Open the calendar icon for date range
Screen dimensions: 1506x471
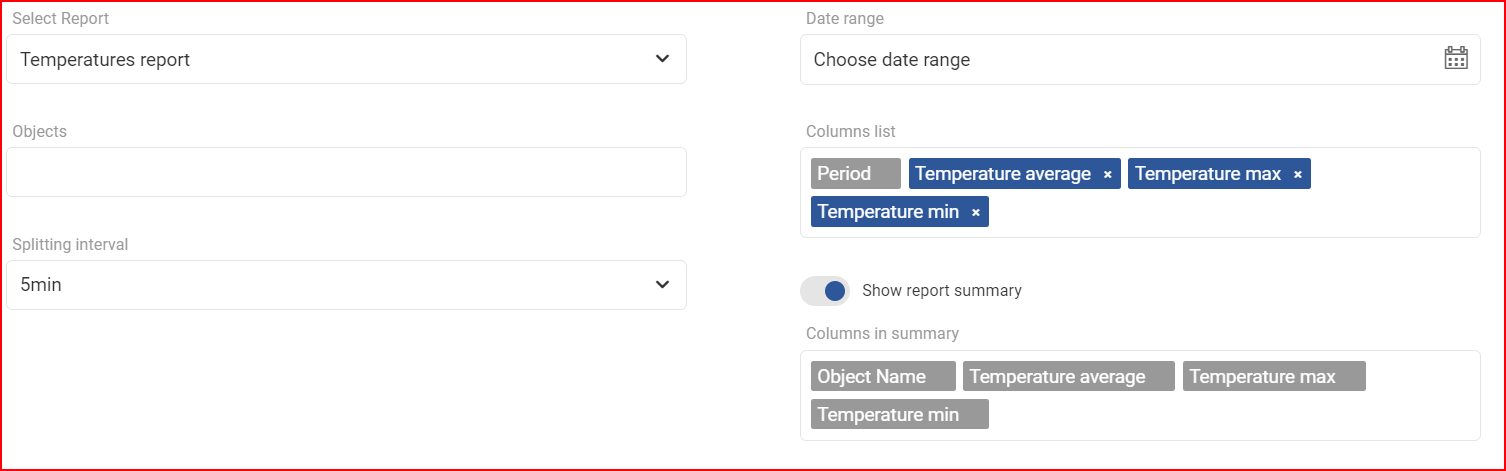tap(1456, 59)
